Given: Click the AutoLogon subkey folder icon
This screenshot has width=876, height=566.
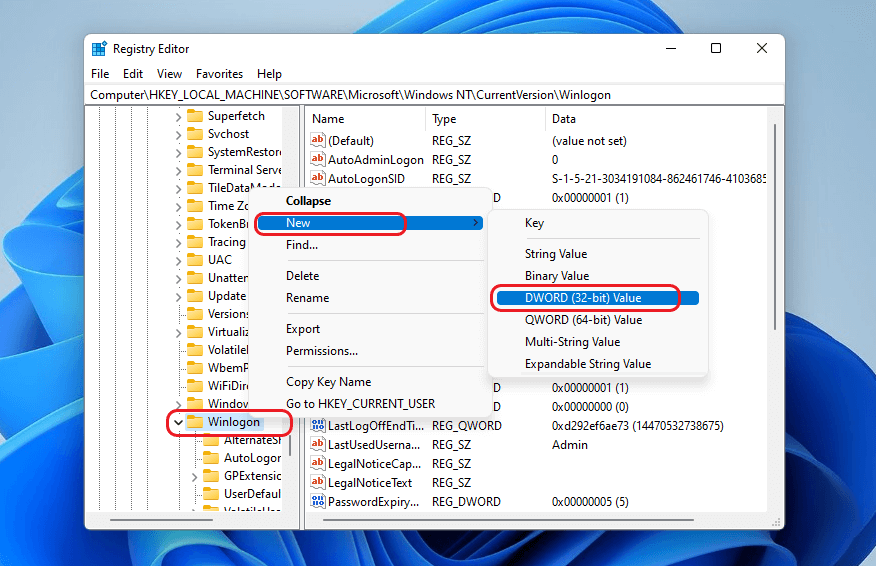Looking at the screenshot, I should pos(211,458).
